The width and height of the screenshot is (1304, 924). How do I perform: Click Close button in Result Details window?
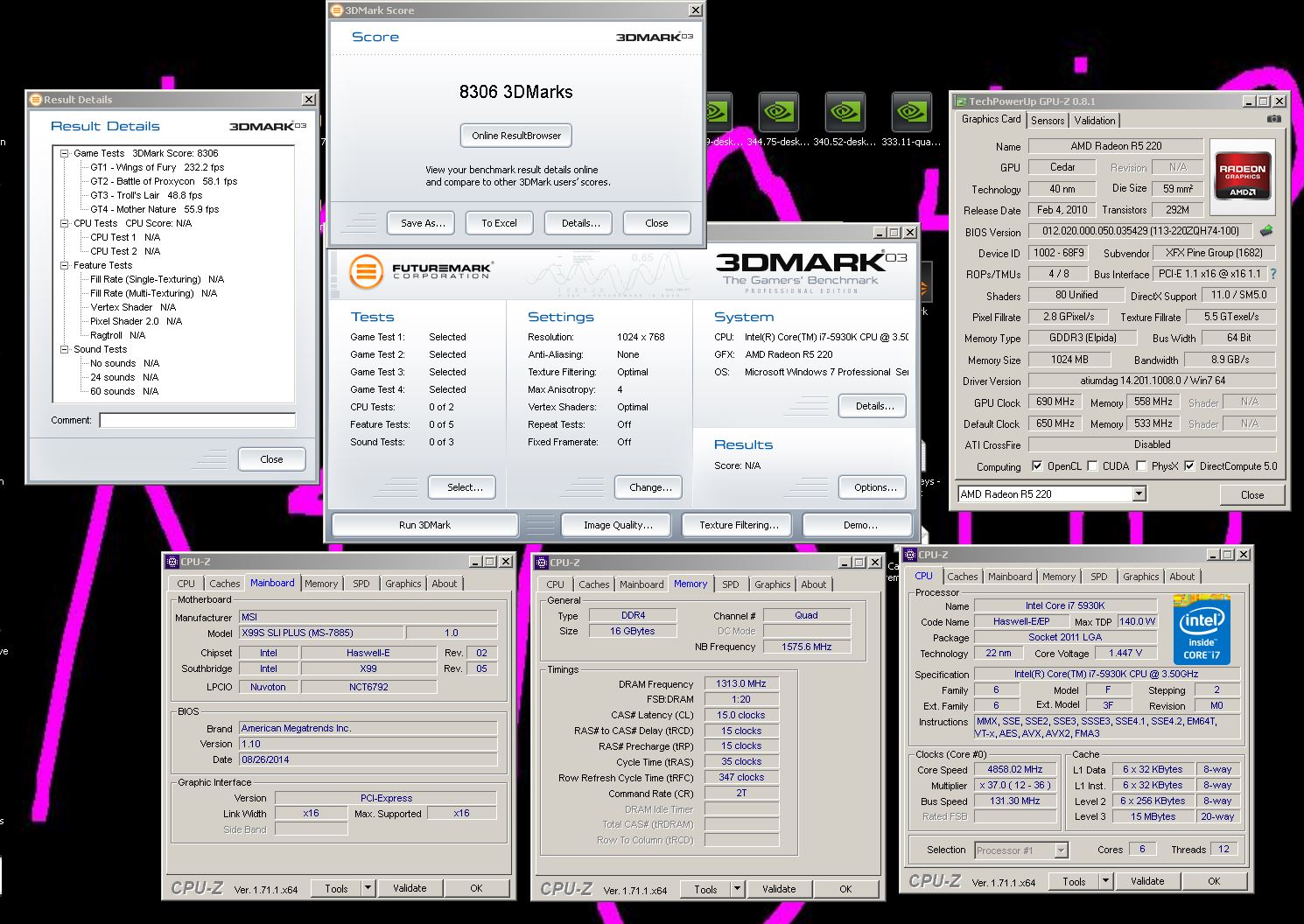pyautogui.click(x=271, y=459)
